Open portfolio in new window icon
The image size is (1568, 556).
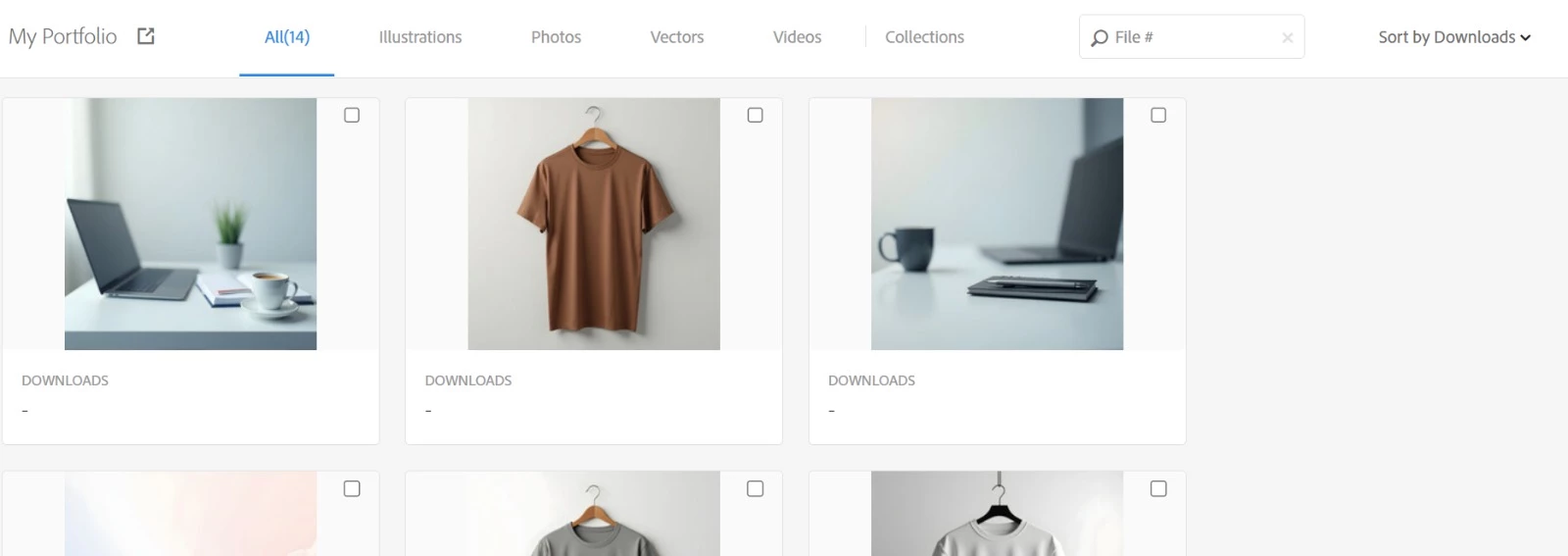146,36
